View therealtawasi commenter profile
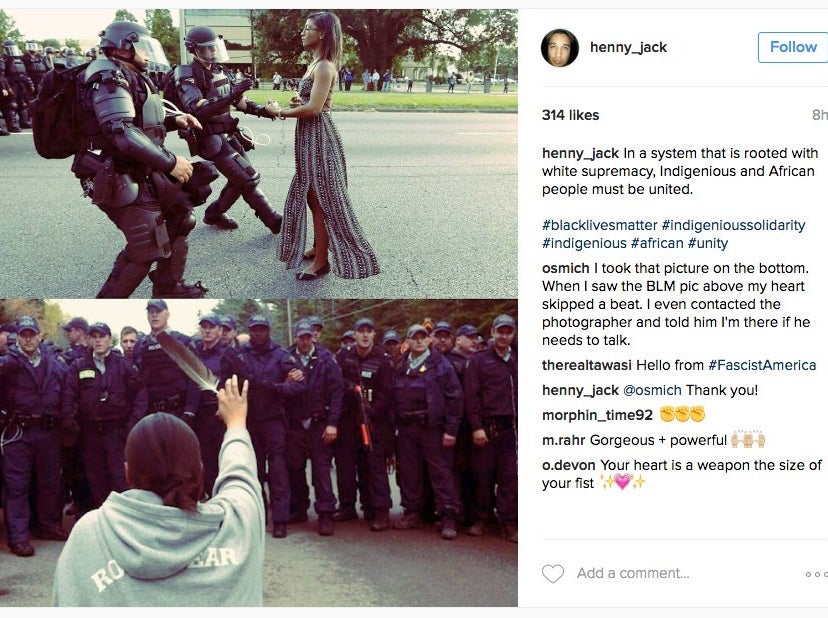 point(587,365)
